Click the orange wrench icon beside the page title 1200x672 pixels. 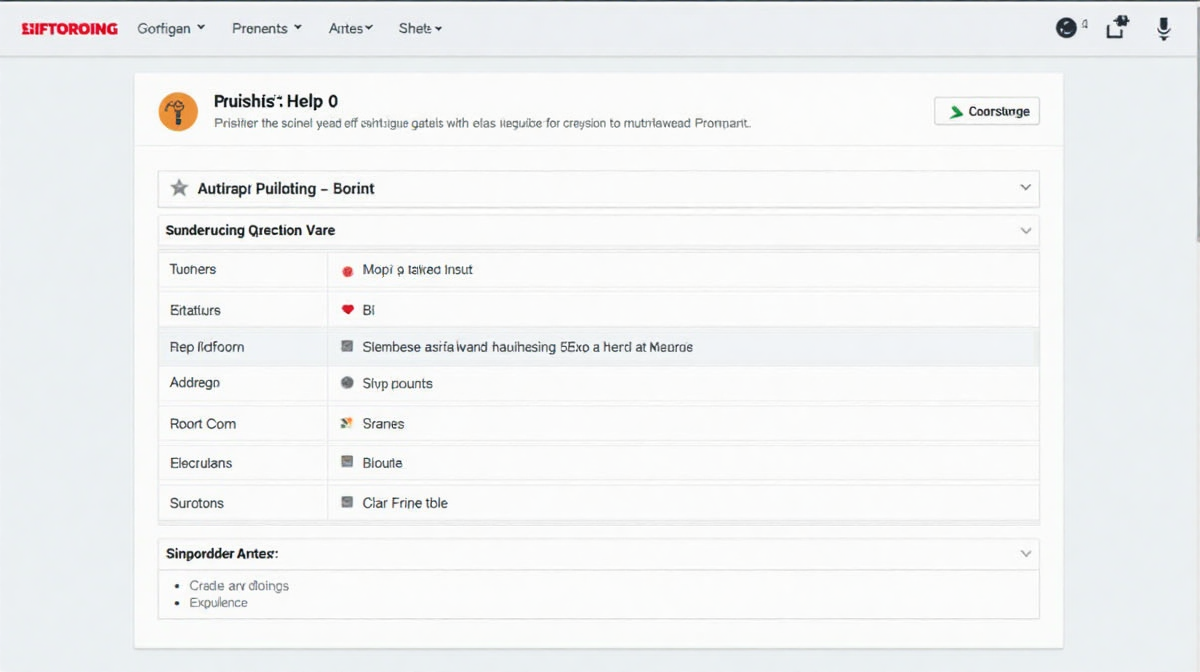pos(178,110)
